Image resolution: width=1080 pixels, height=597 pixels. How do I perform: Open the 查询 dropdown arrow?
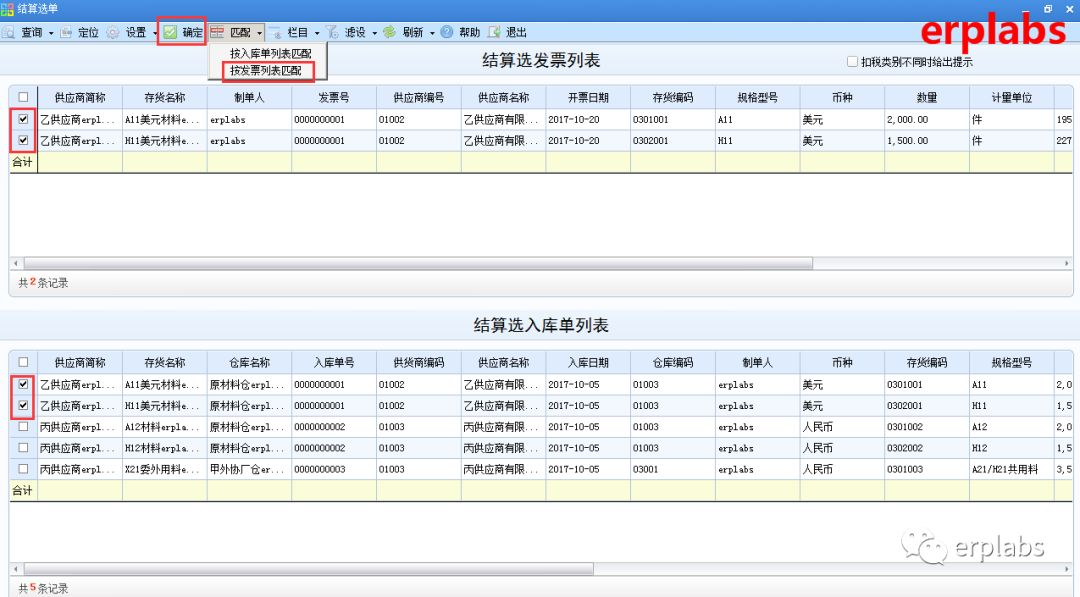click(51, 33)
